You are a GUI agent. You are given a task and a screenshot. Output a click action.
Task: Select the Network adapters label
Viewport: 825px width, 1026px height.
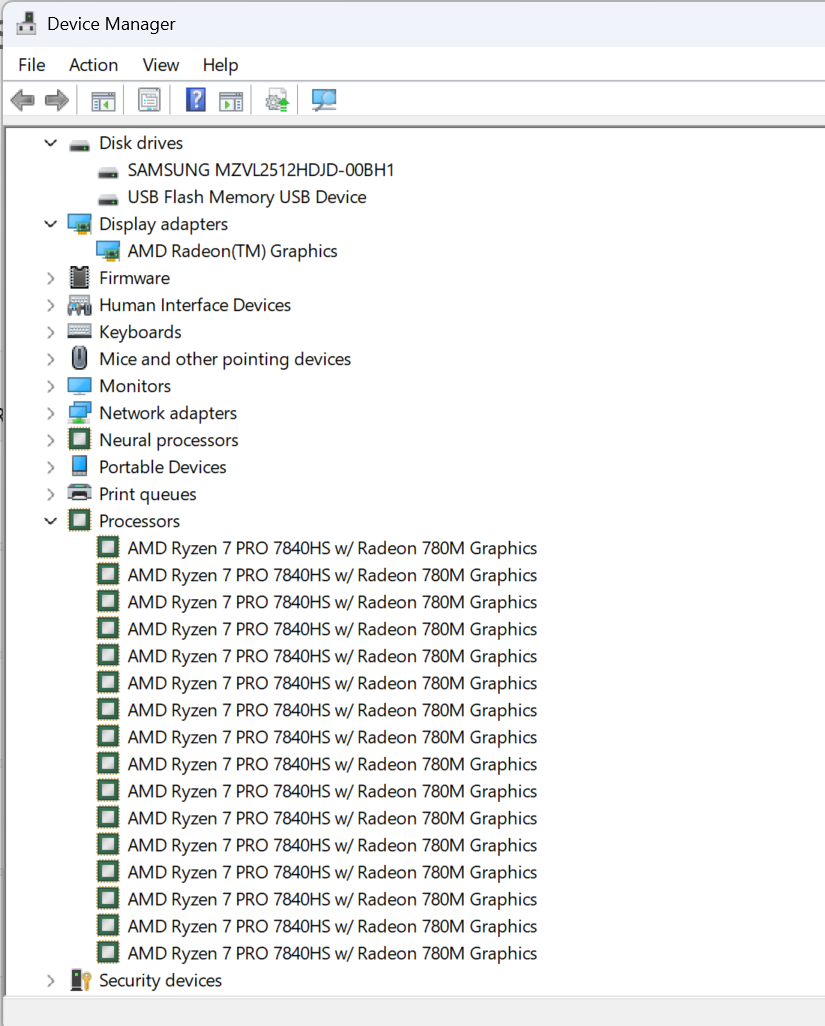click(x=168, y=414)
